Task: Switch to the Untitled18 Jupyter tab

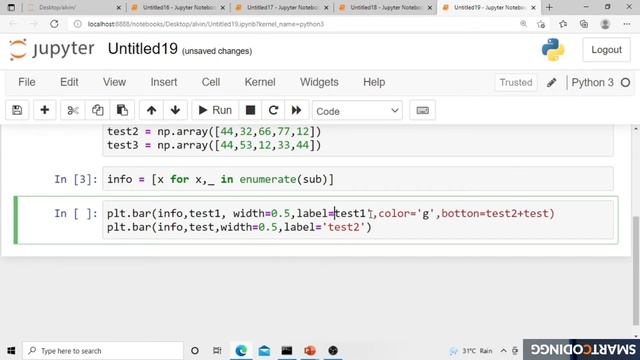Action: pyautogui.click(x=385, y=7)
